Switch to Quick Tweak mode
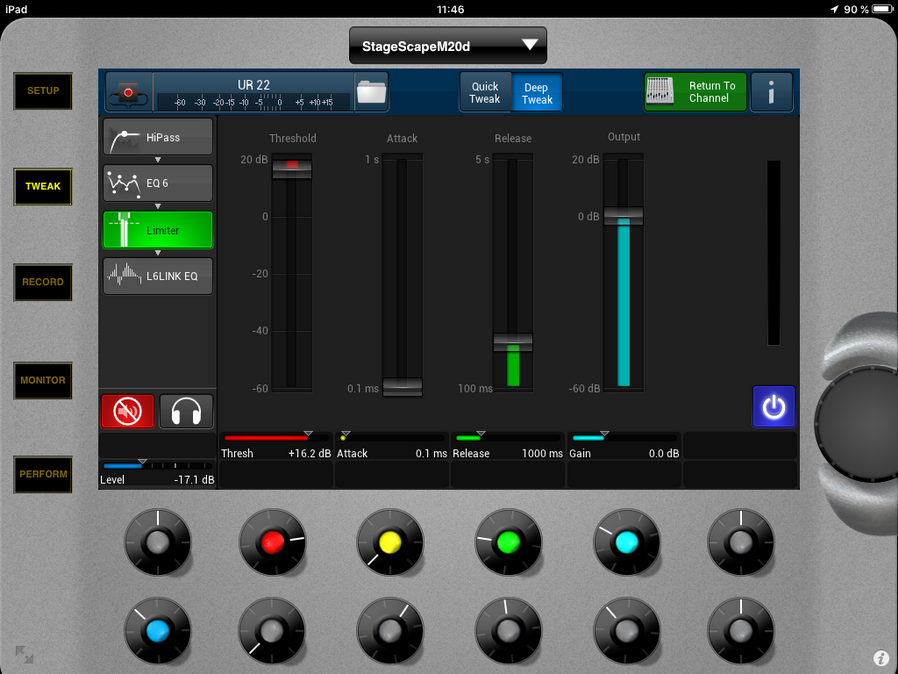Viewport: 898px width, 674px height. [485, 93]
